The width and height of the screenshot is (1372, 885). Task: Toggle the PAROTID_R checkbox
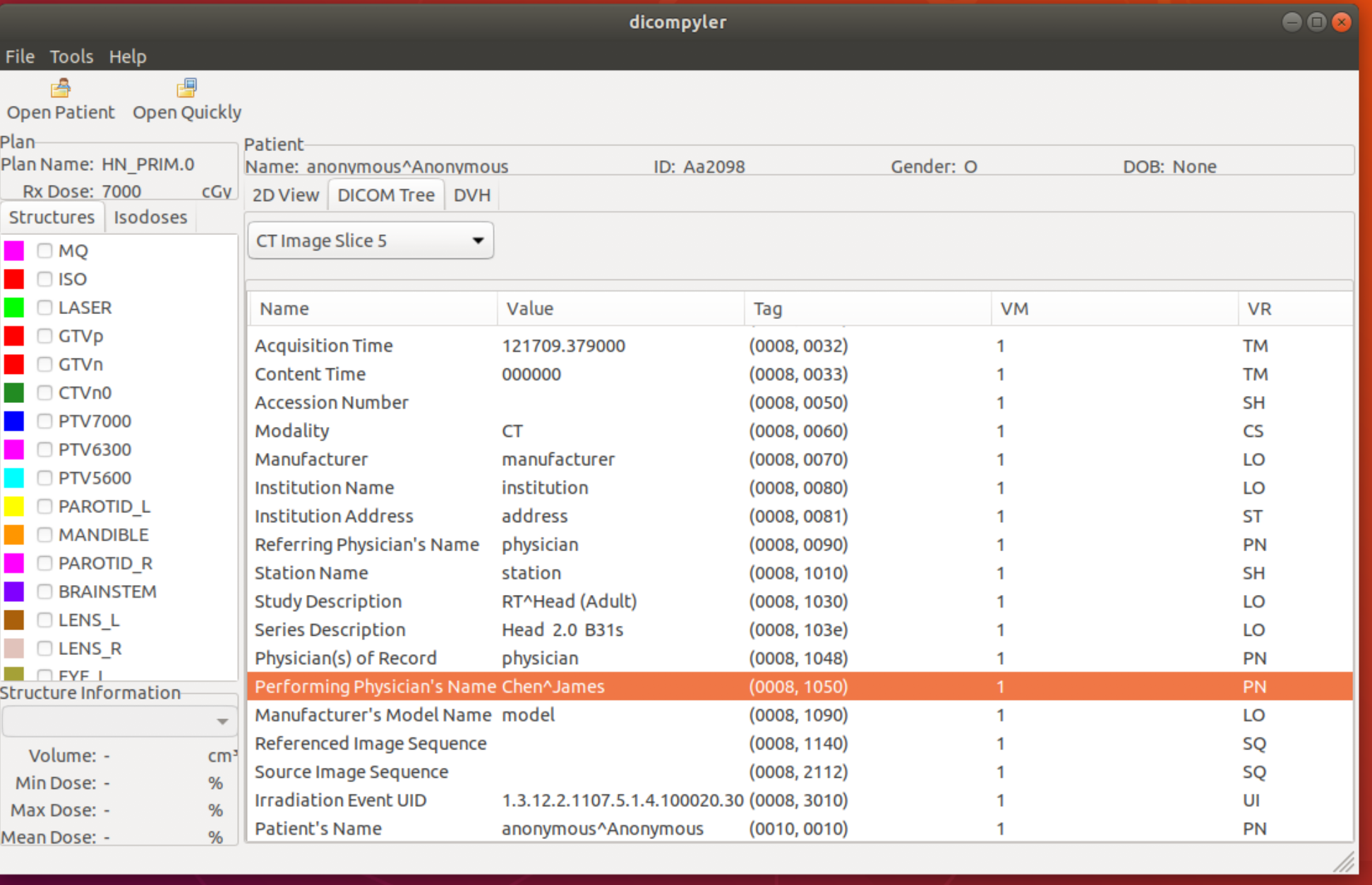(45, 563)
